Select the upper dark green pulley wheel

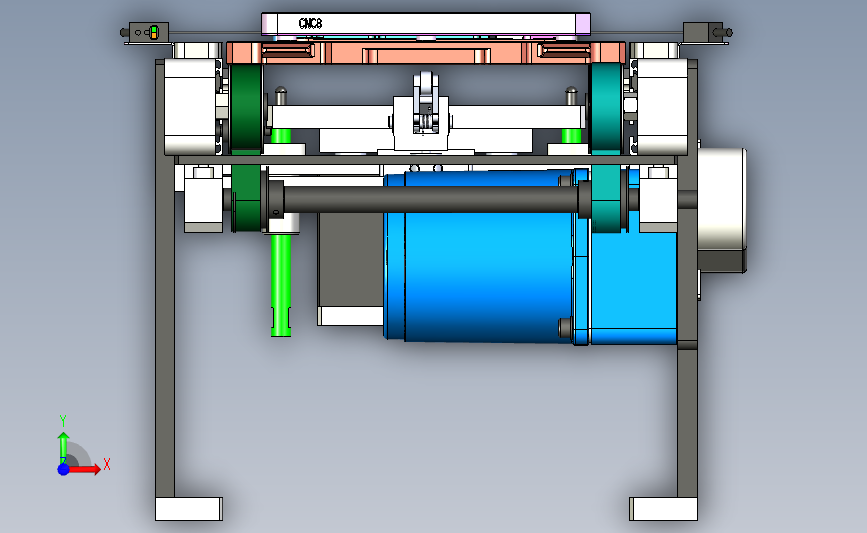click(246, 108)
